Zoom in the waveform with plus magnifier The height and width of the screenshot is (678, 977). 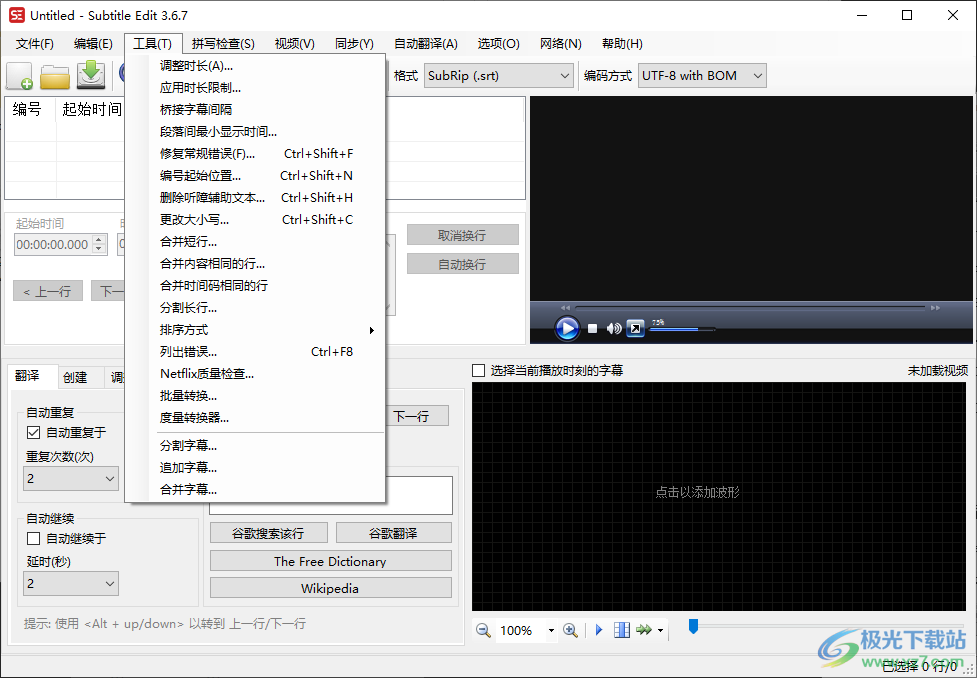[x=570, y=630]
